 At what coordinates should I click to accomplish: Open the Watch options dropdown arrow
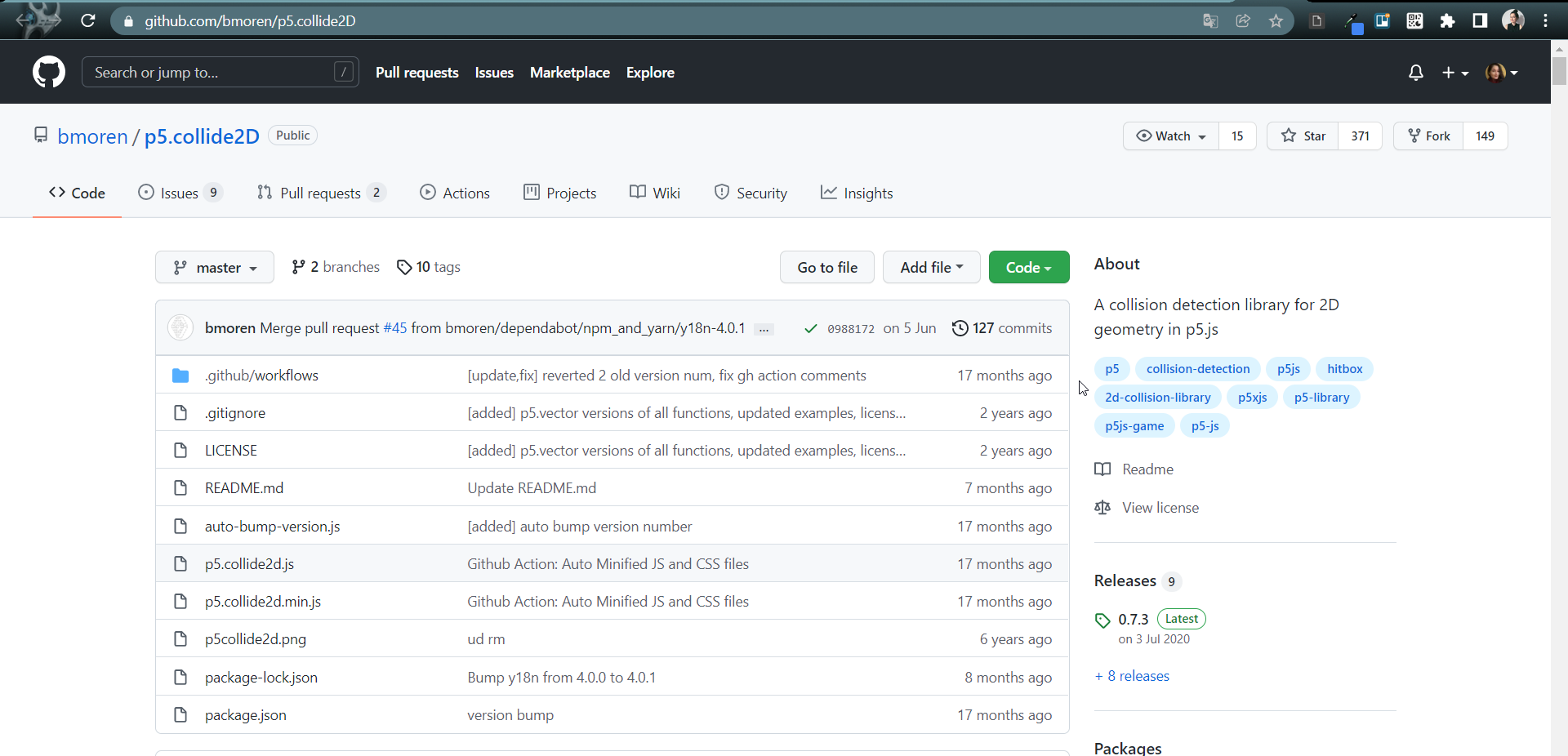(1202, 137)
